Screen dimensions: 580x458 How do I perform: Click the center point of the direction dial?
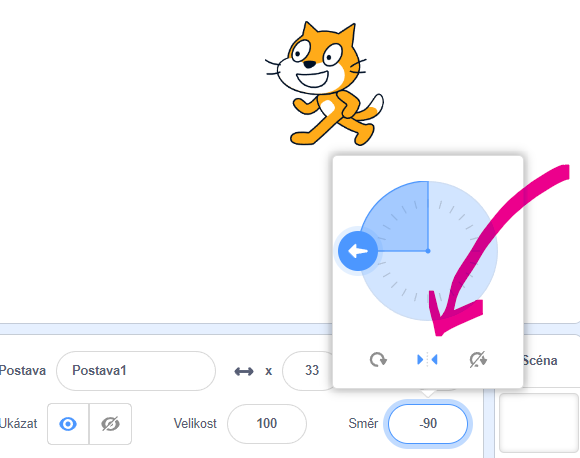tap(428, 251)
